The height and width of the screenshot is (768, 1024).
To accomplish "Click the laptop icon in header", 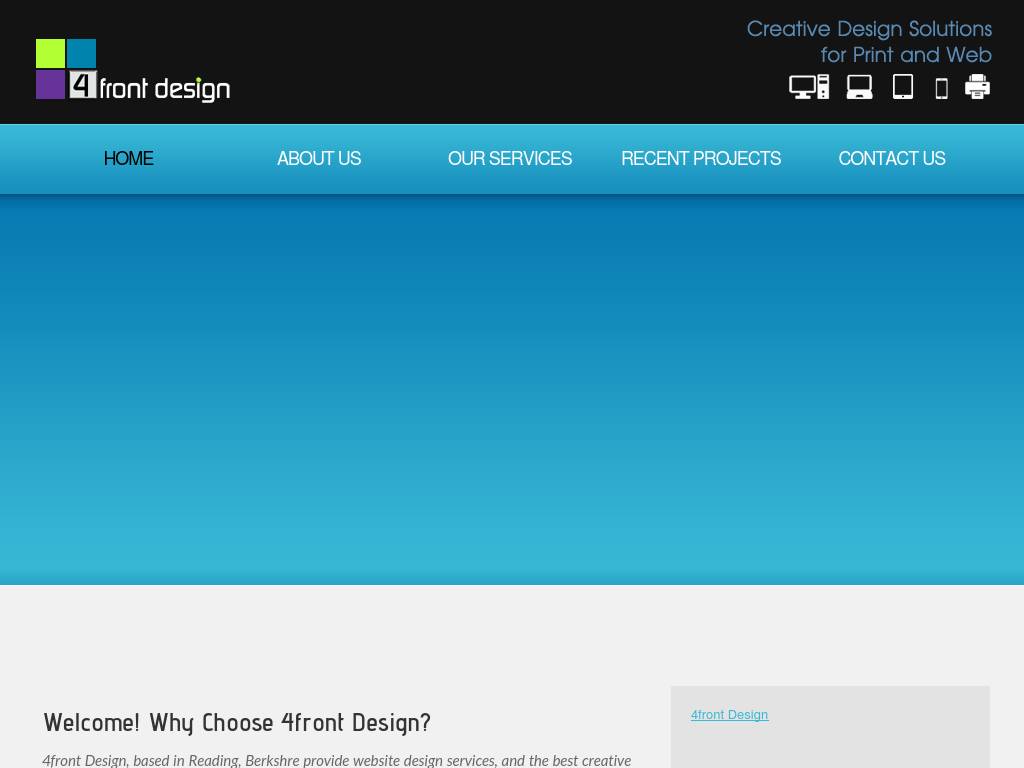I will tap(859, 87).
